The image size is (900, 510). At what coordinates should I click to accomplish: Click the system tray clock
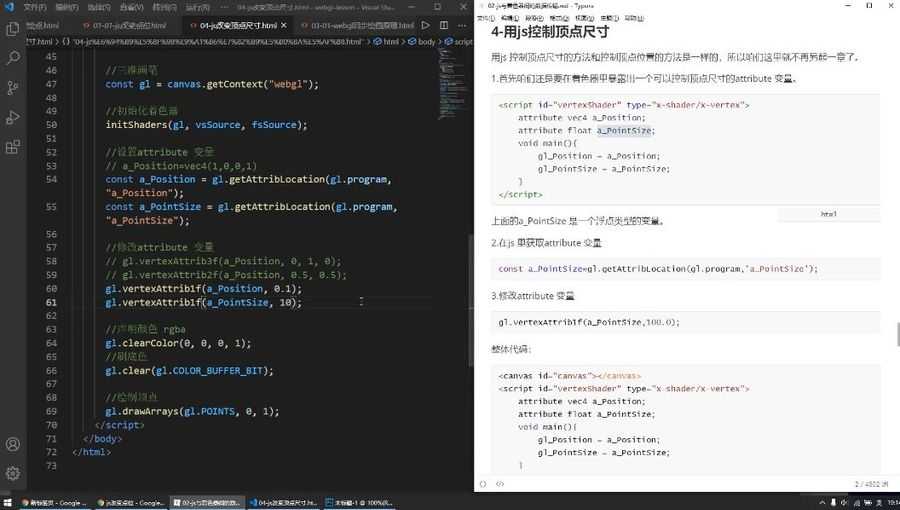[x=893, y=503]
